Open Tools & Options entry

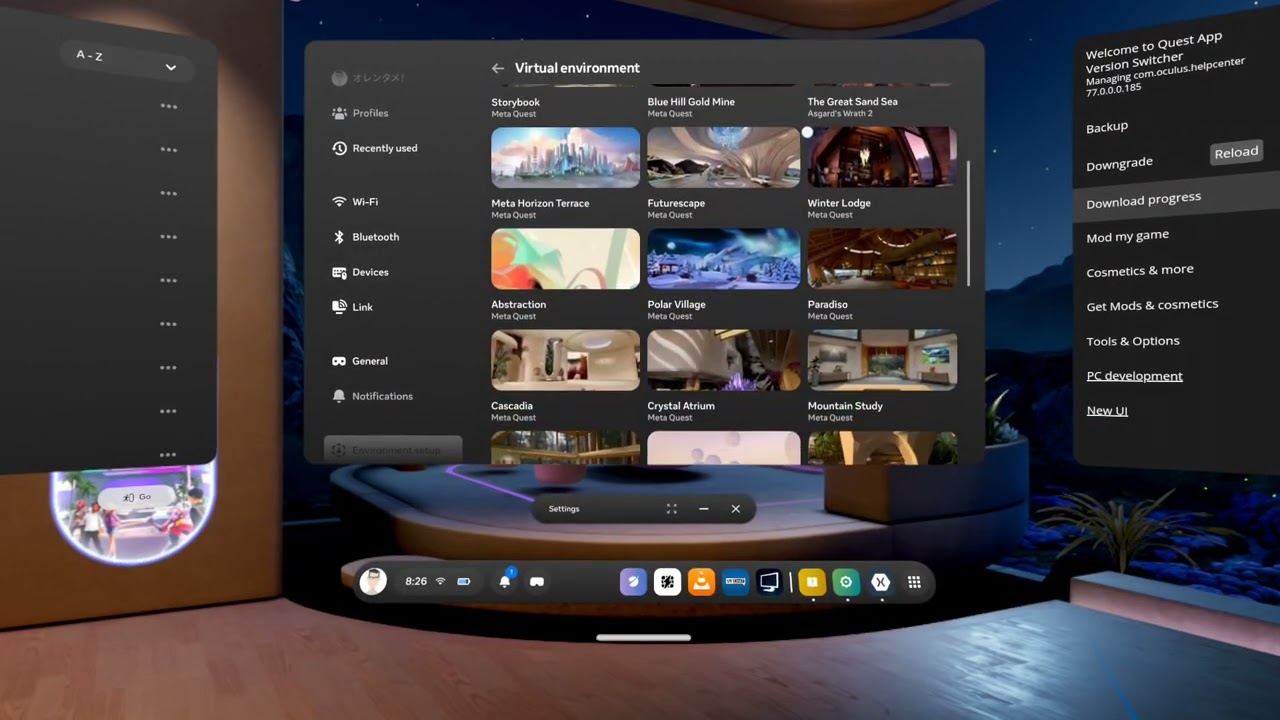(1133, 341)
